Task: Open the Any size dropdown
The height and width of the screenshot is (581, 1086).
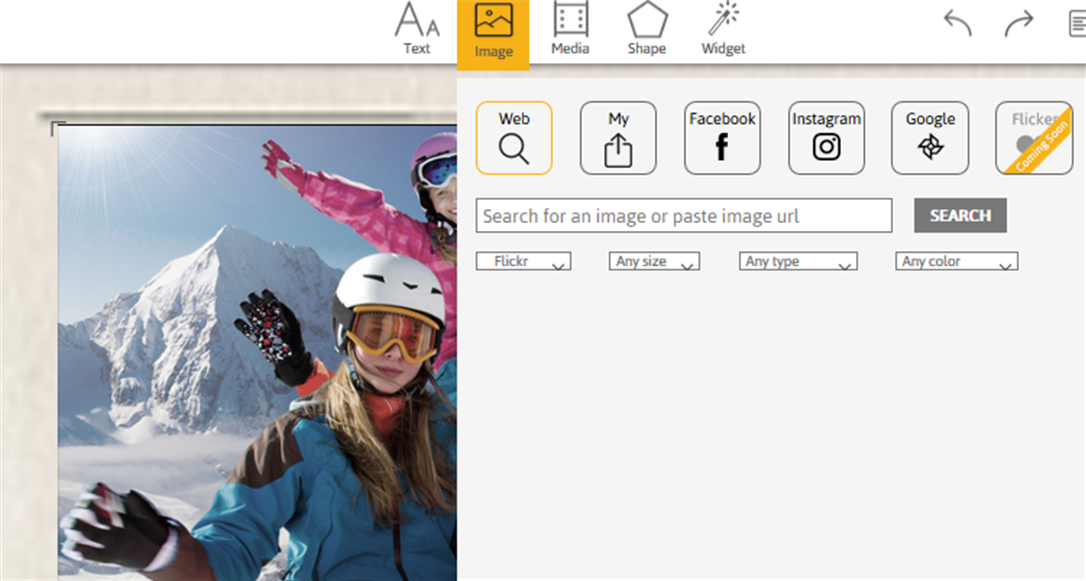Action: [655, 261]
